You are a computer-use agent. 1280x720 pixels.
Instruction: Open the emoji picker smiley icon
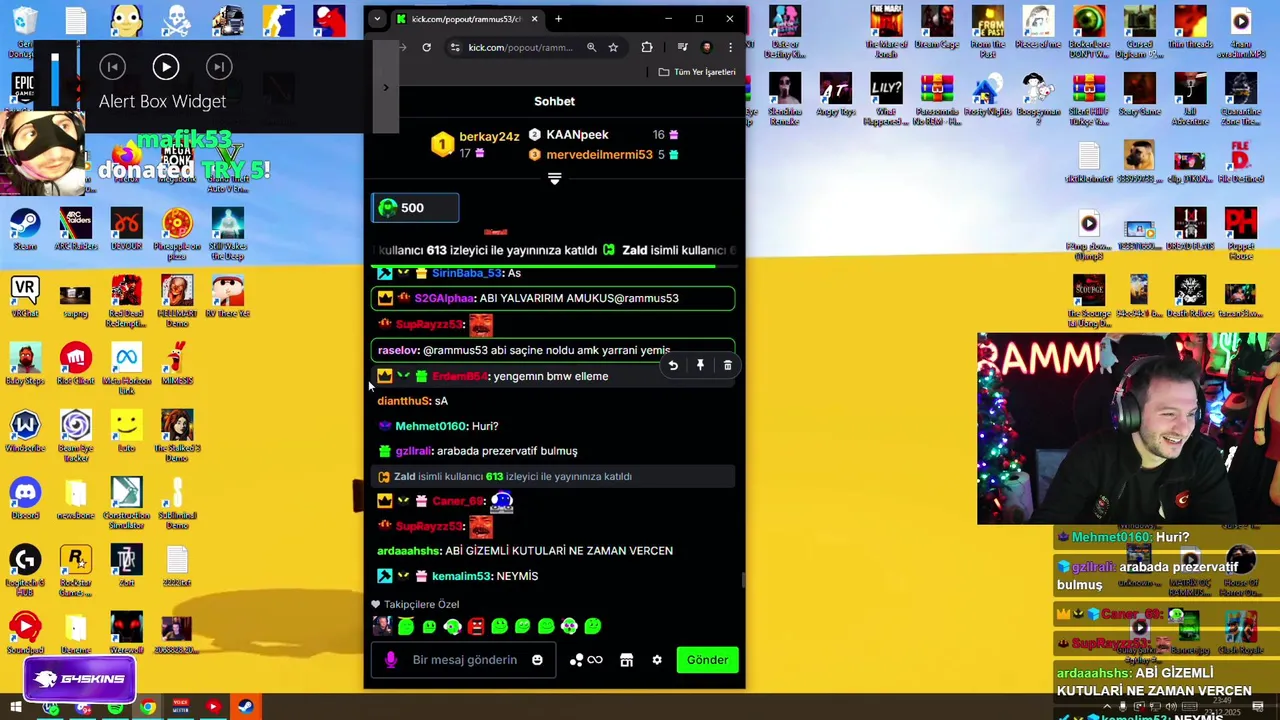tap(537, 660)
